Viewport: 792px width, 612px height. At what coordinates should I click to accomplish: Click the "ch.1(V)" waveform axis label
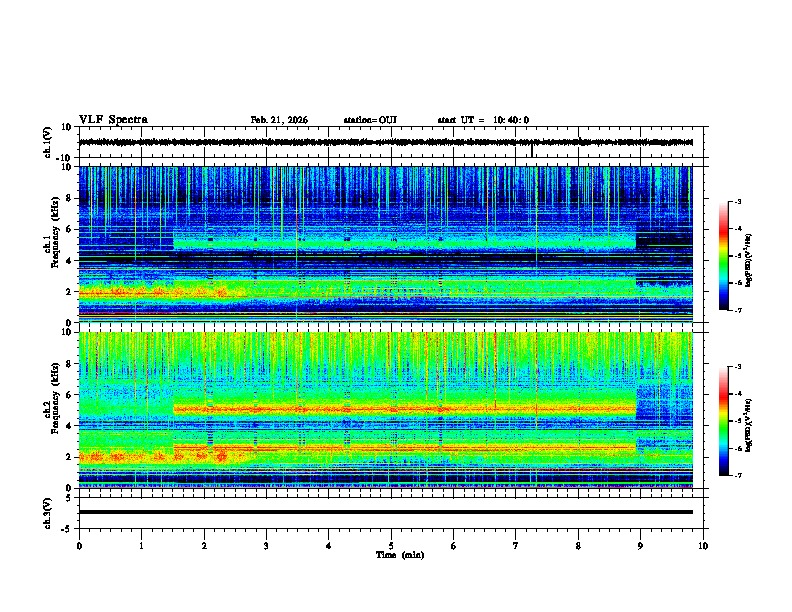[x=48, y=142]
